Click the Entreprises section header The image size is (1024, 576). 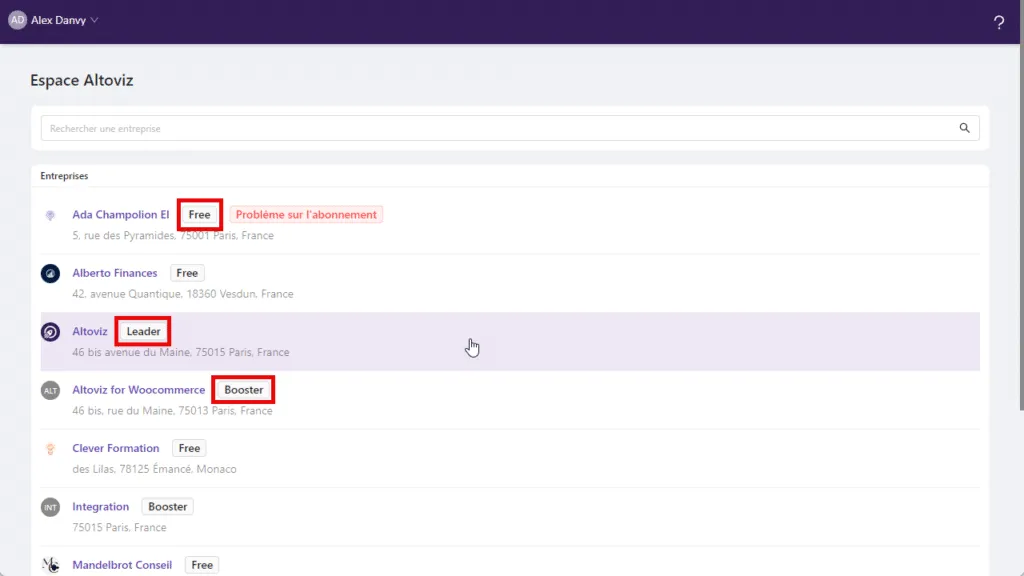click(x=64, y=176)
